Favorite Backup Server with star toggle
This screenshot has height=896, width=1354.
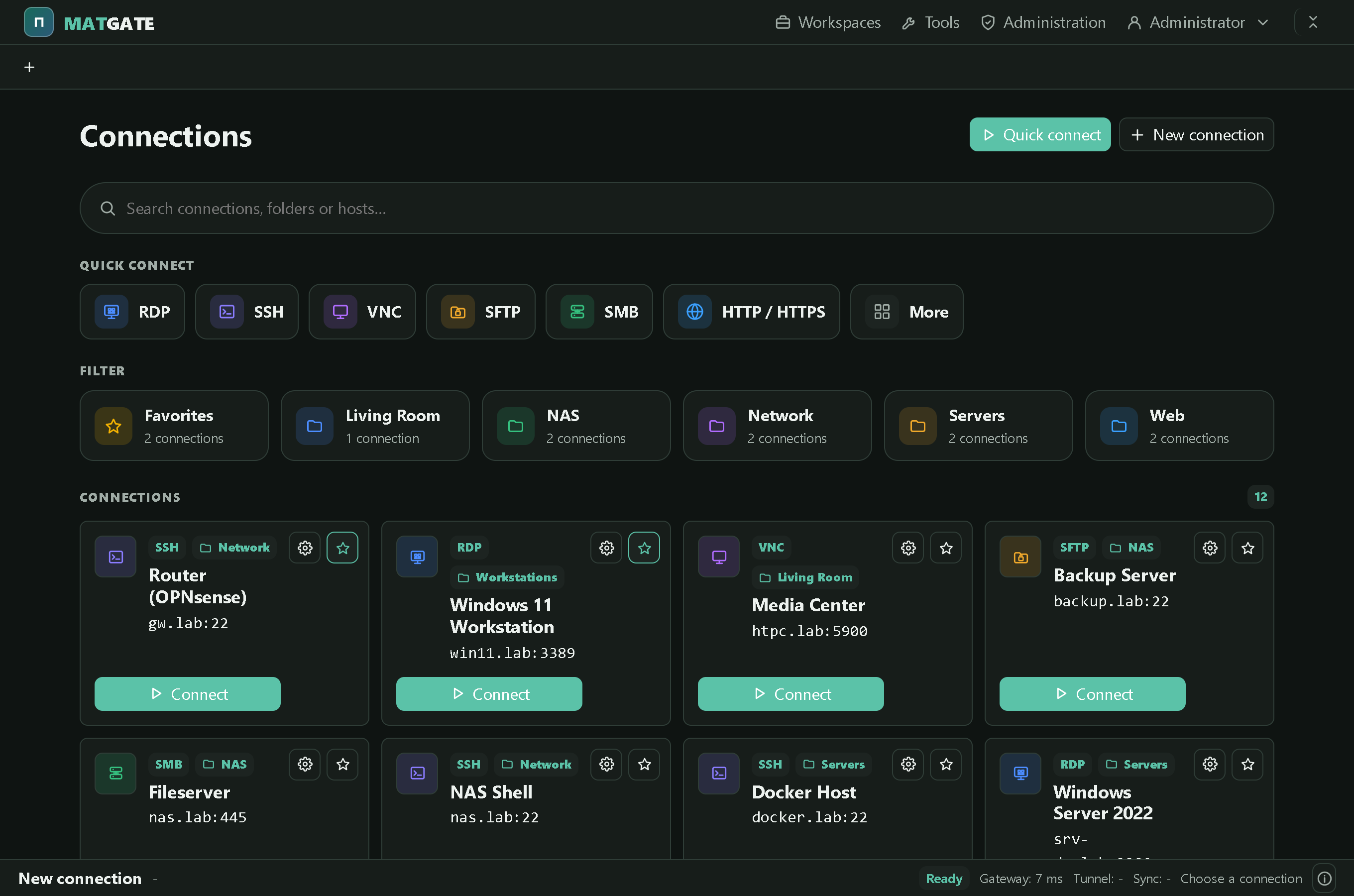[1247, 548]
